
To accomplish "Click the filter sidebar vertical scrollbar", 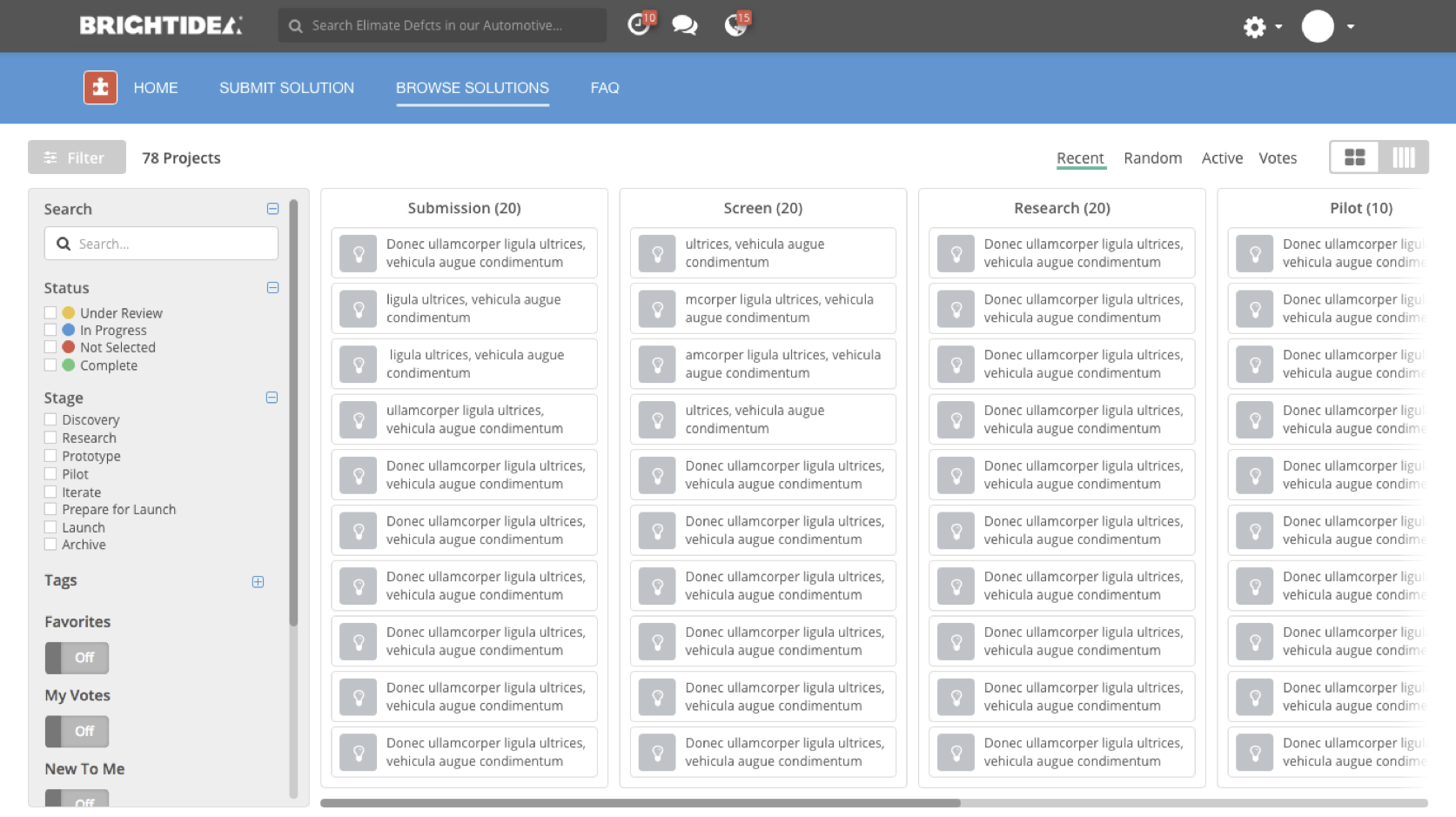I will [293, 413].
